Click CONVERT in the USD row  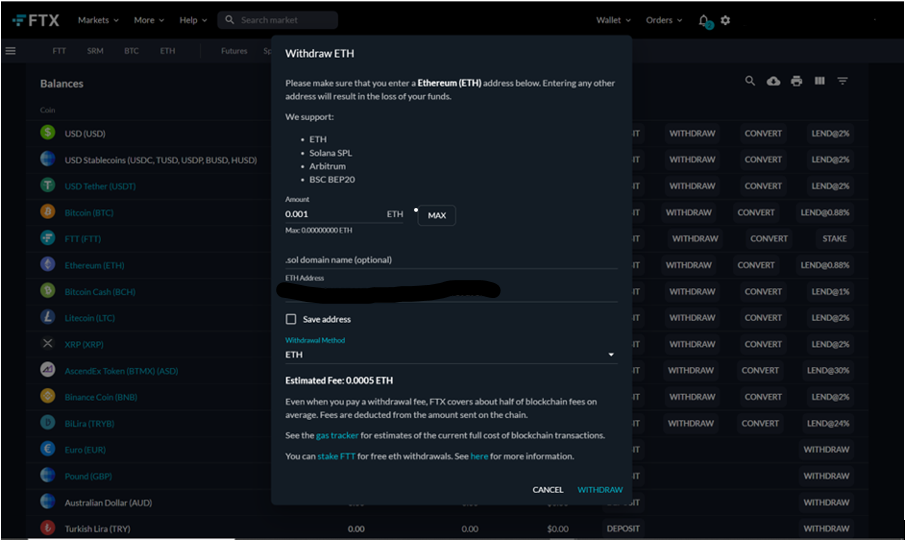(763, 133)
